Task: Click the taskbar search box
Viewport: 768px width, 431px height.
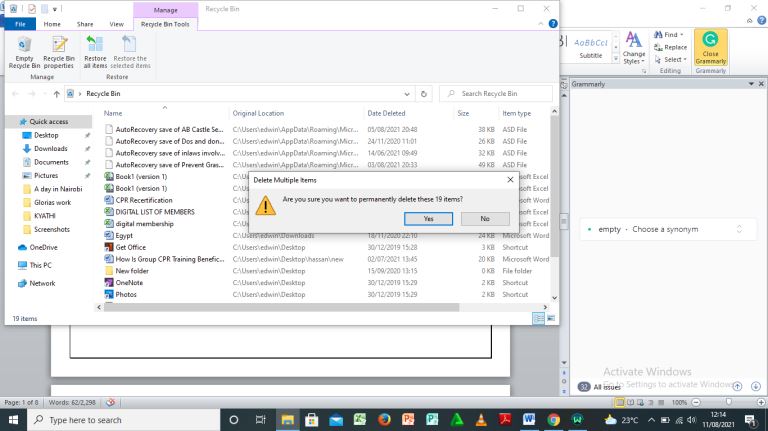Action: pyautogui.click(x=122, y=420)
